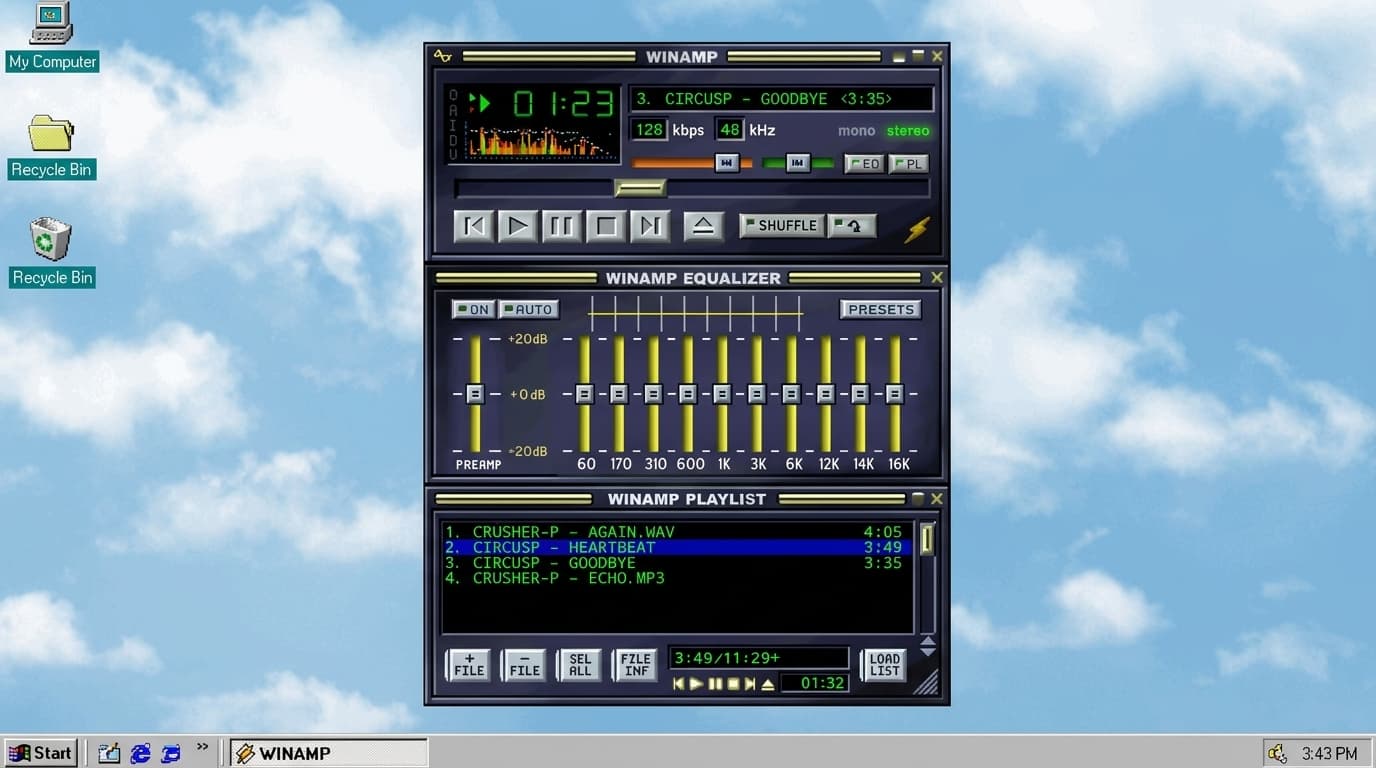Viewport: 1376px width, 768px height.
Task: Click the 01:32 mini time display in playlist
Action: tap(814, 684)
